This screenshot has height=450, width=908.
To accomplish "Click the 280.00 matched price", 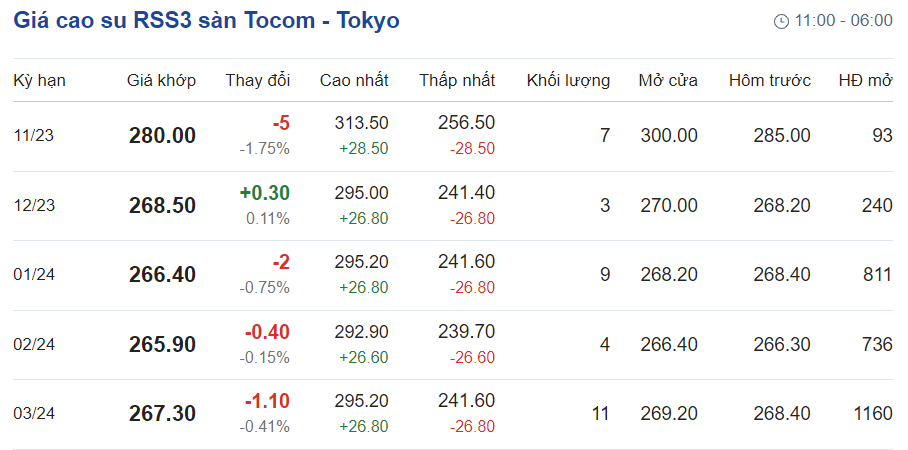I will (162, 135).
